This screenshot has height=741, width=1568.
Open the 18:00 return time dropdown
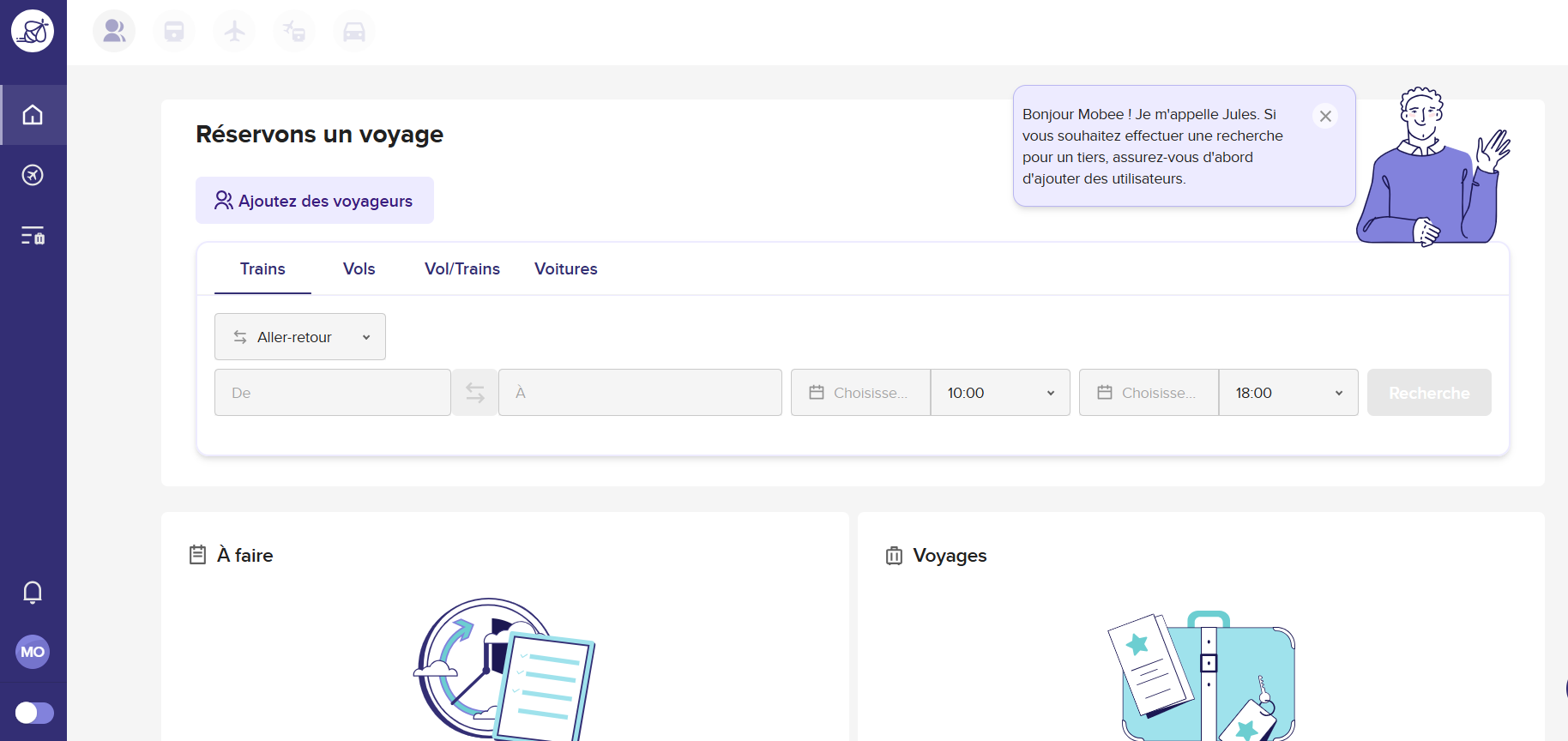click(x=1288, y=393)
